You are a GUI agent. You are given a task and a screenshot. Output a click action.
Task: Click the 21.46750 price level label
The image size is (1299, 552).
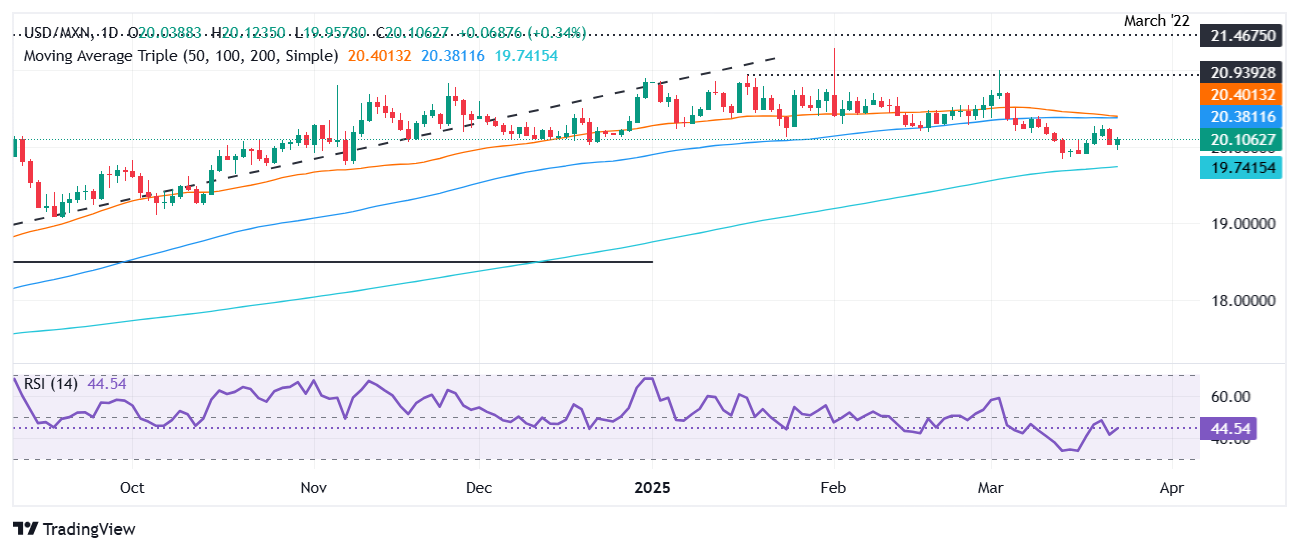[1239, 35]
